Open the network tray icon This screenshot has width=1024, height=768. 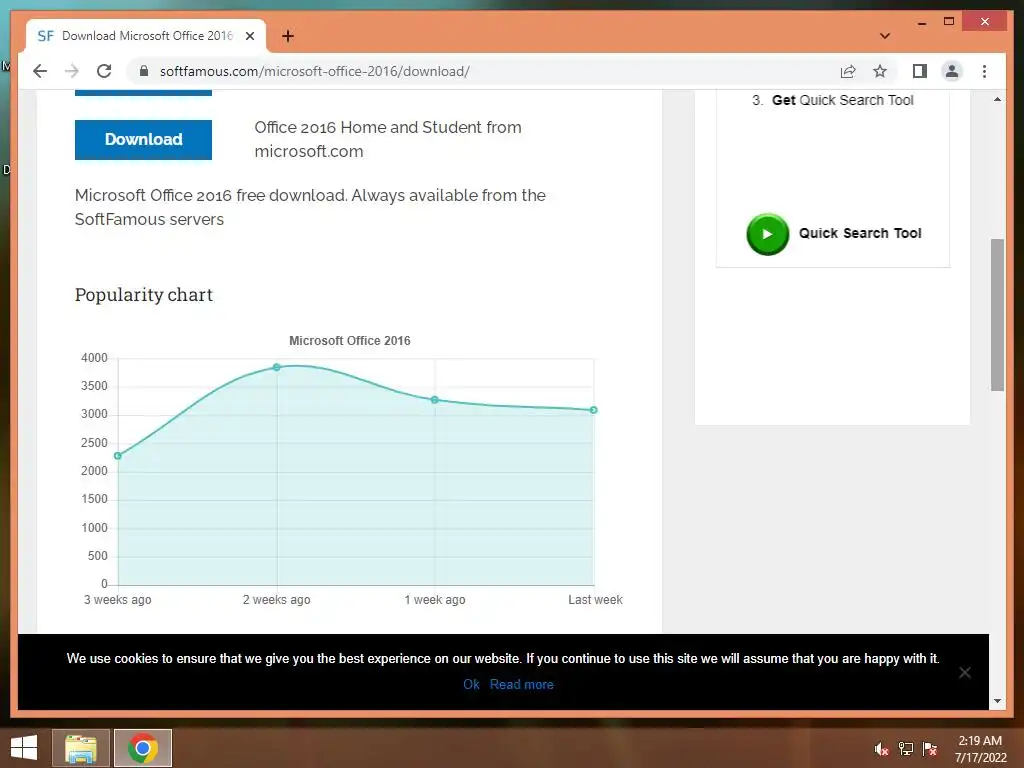click(905, 748)
